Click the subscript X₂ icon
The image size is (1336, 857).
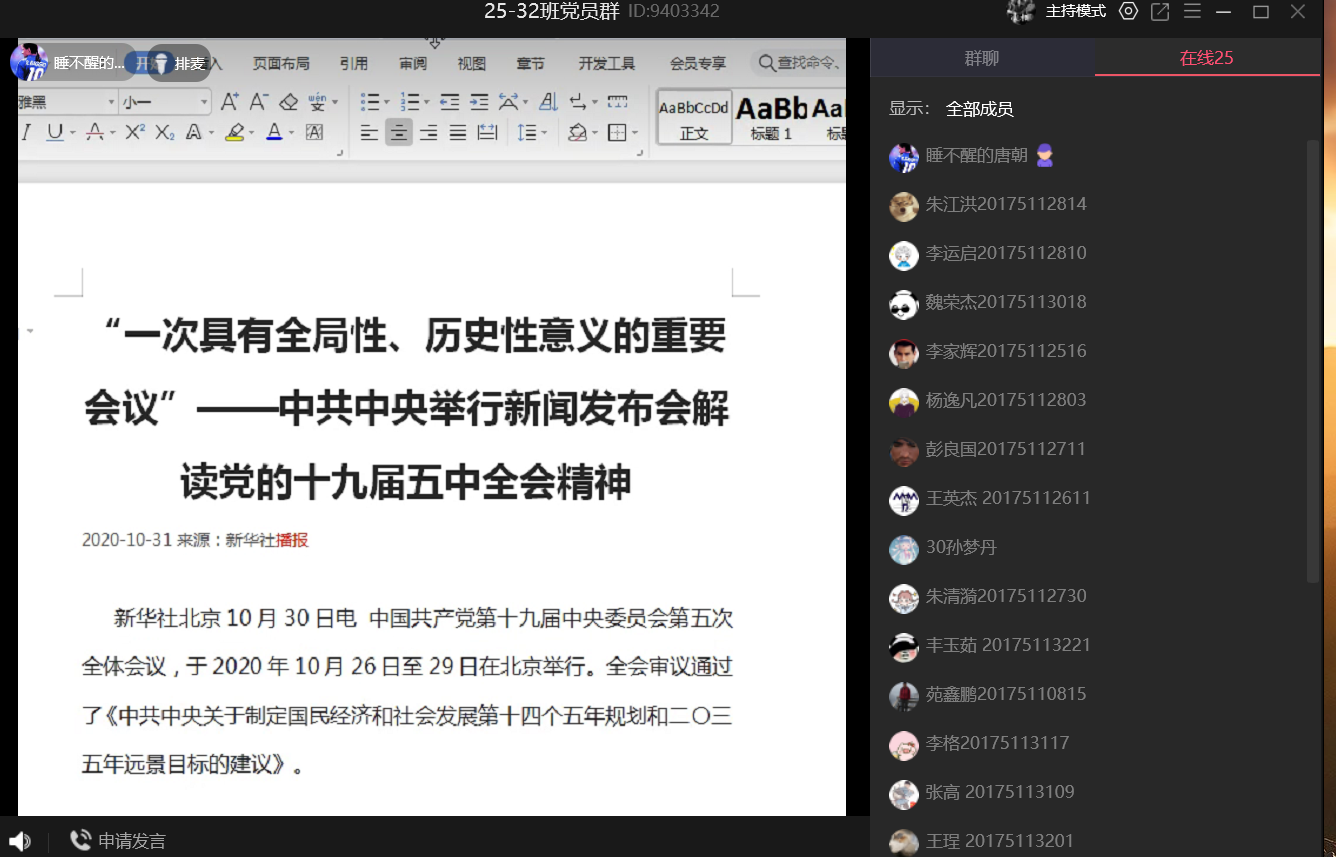coord(165,132)
